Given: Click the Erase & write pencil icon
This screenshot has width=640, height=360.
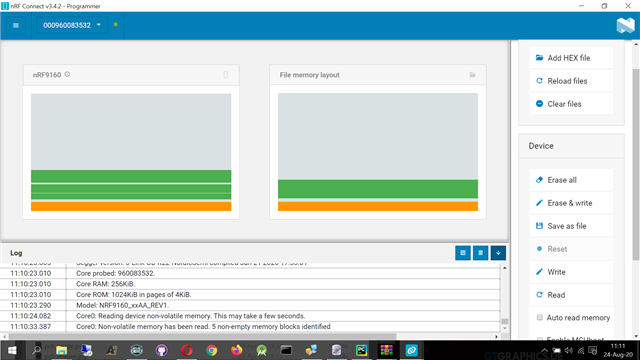Looking at the screenshot, I should (x=539, y=203).
